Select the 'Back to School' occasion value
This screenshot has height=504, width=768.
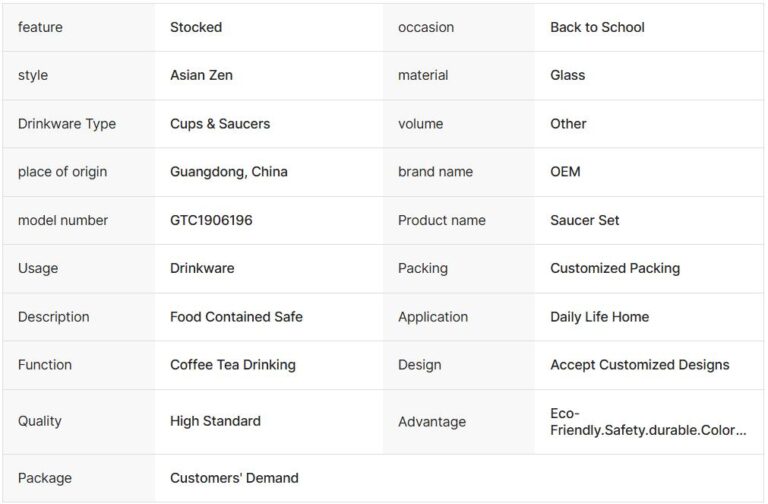pyautogui.click(x=597, y=27)
